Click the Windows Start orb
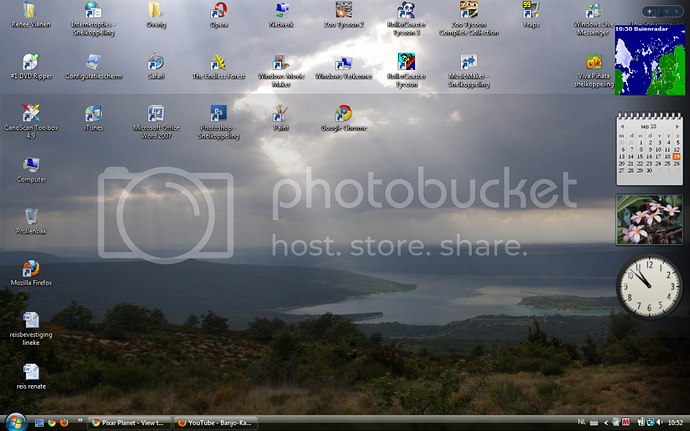 tap(14, 422)
